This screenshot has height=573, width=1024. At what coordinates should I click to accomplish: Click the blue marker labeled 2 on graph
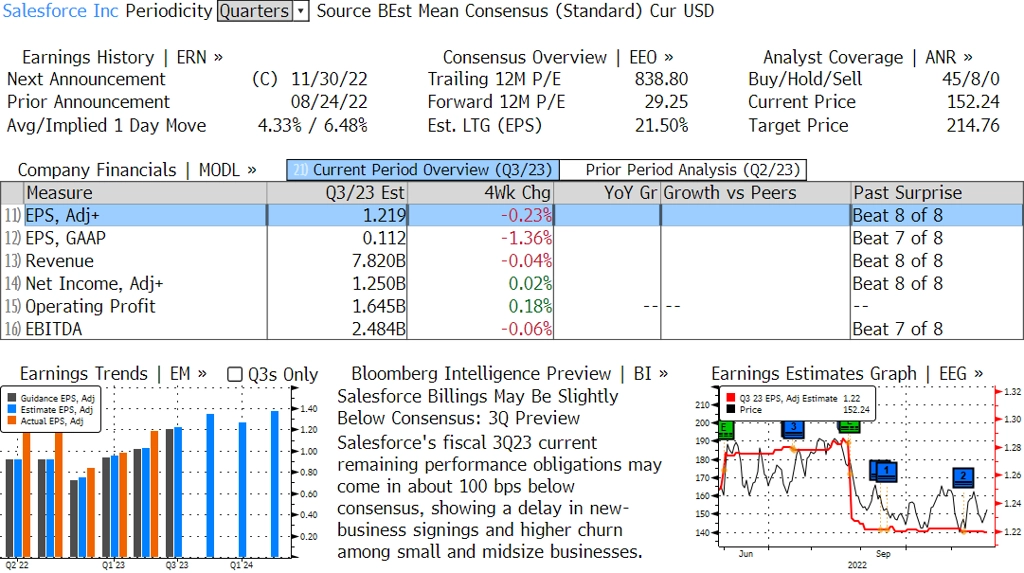pos(963,477)
